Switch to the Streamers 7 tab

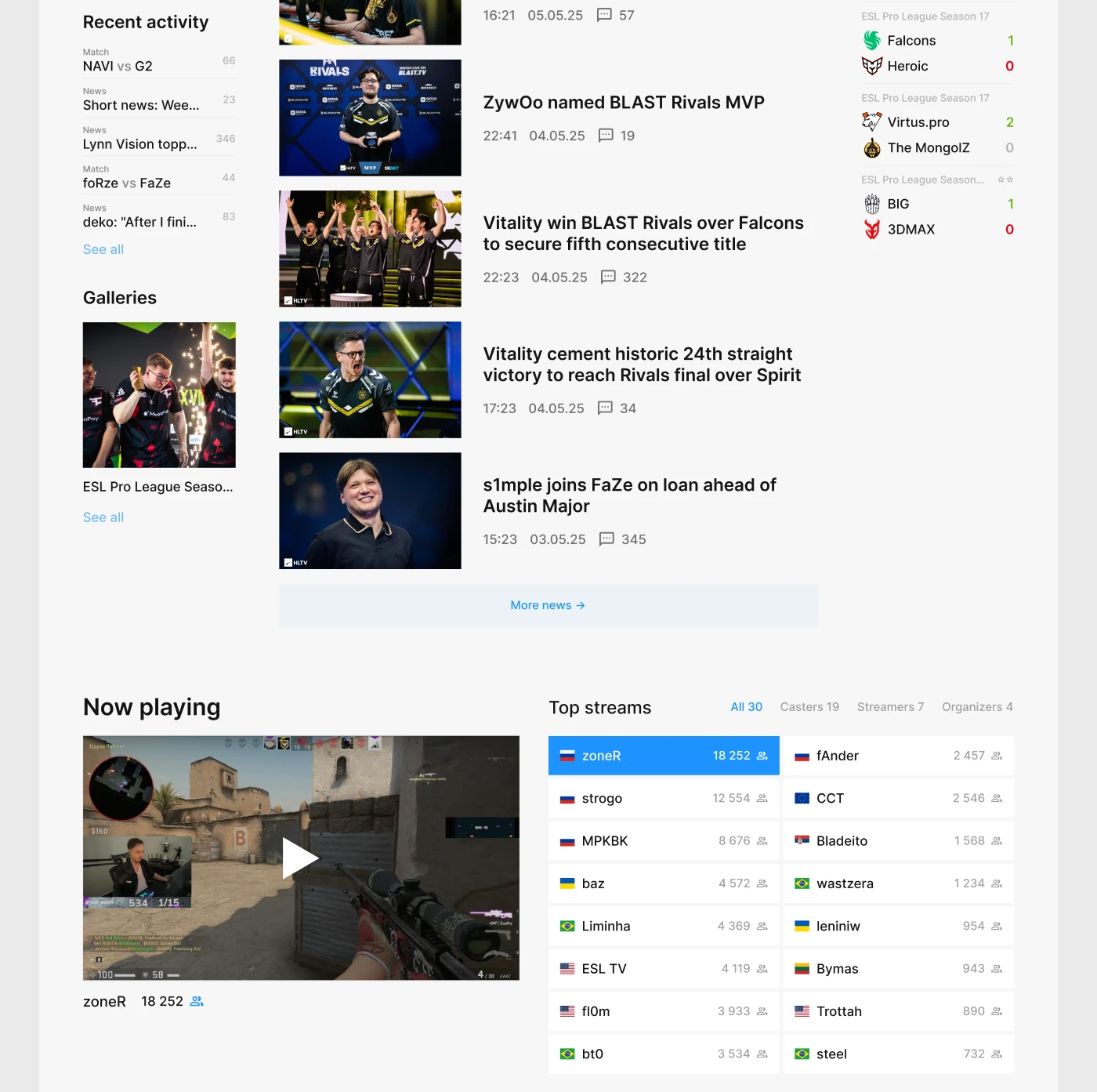coord(890,707)
